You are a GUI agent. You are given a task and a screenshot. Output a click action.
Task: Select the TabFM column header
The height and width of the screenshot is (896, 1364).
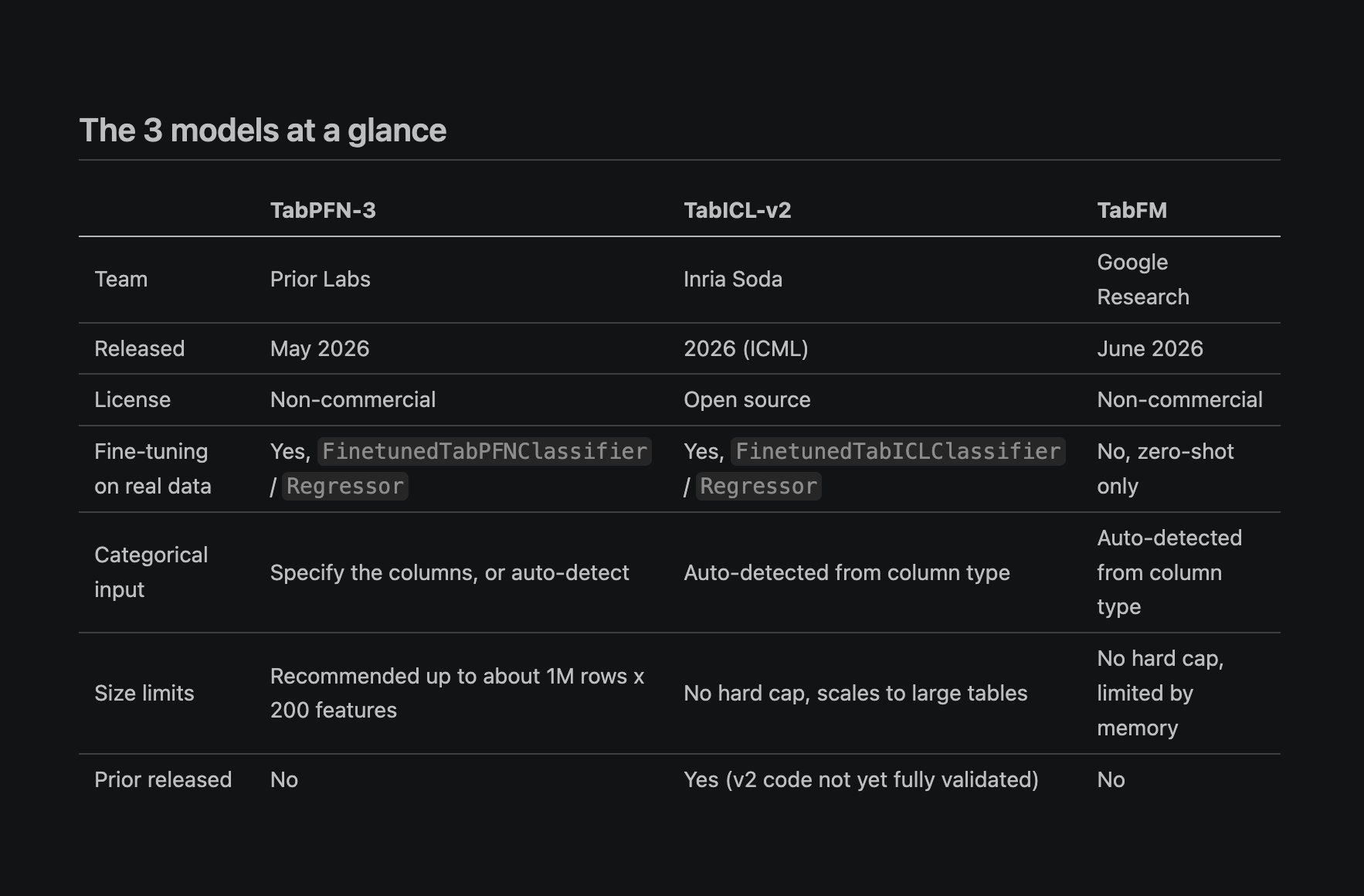[1132, 210]
